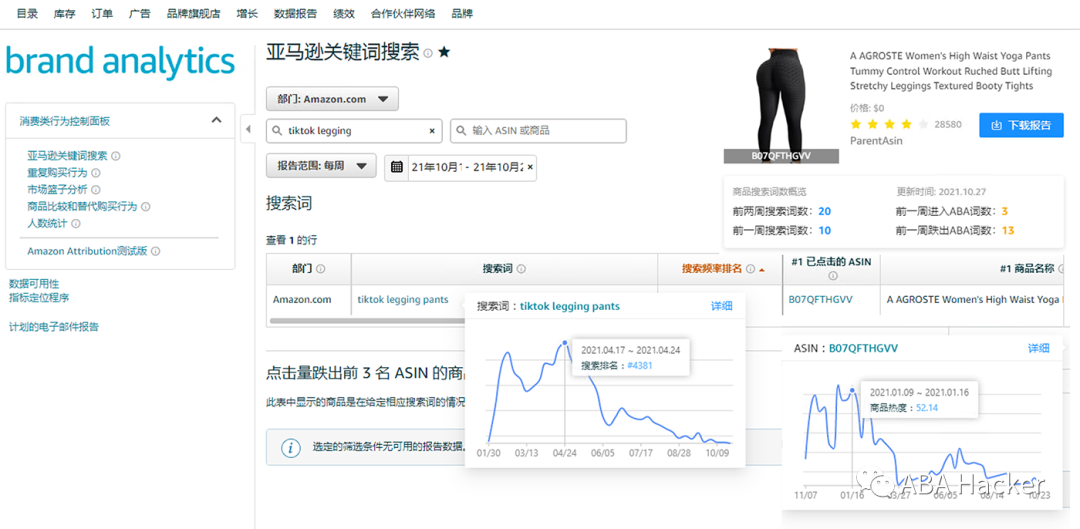This screenshot has width=1080, height=529.
Task: Click info icon beside 部门 column header
Action: (x=320, y=269)
